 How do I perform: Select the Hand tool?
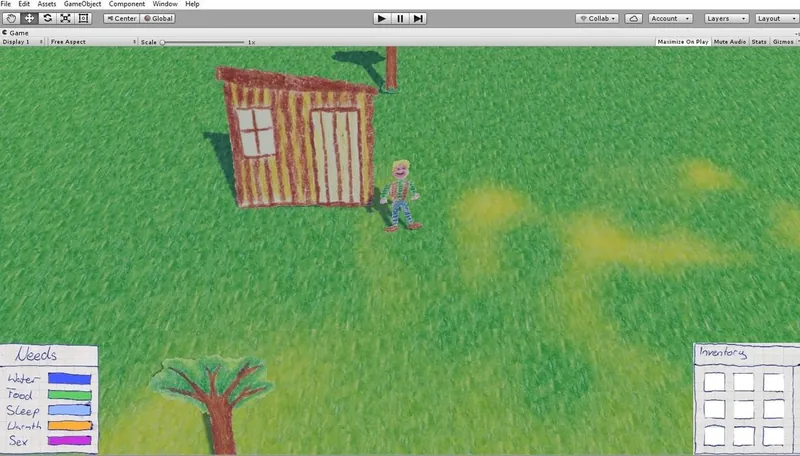click(11, 18)
